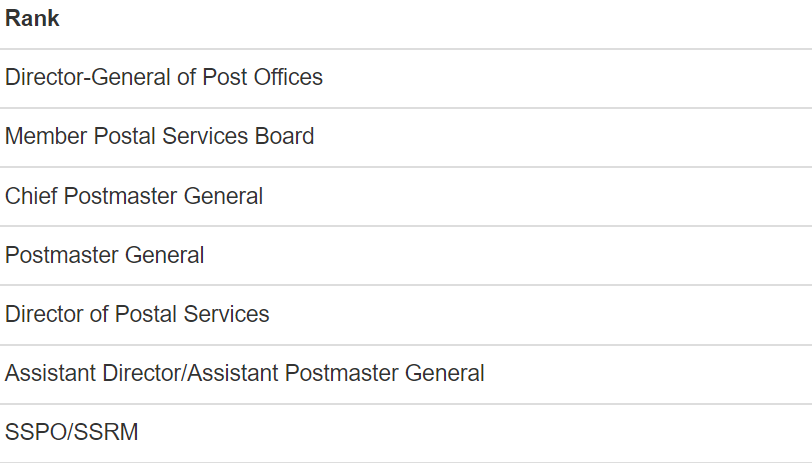Click the Member Postal Services Board entry
The height and width of the screenshot is (463, 812).
(x=160, y=136)
